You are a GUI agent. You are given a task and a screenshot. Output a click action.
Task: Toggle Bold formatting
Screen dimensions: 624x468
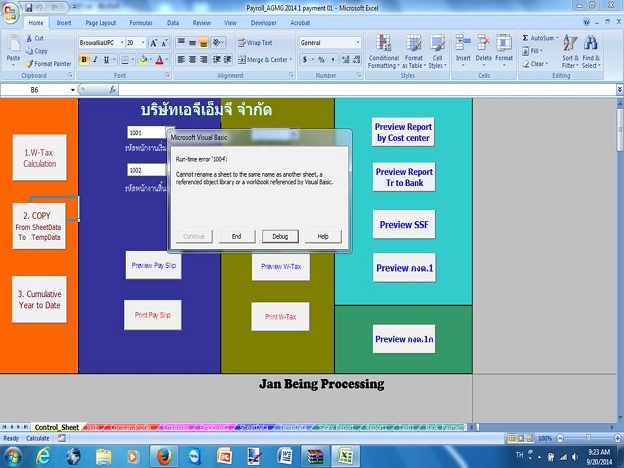pyautogui.click(x=84, y=60)
